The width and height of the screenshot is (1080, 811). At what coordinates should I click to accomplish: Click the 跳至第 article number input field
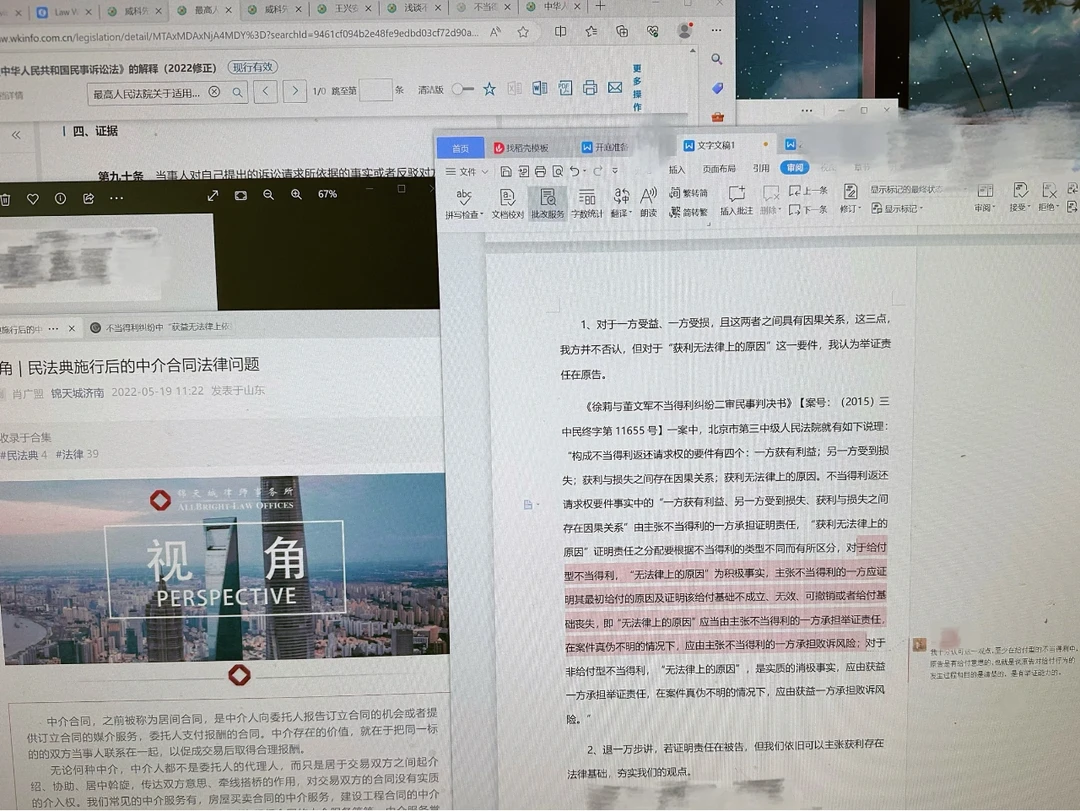click(x=376, y=90)
